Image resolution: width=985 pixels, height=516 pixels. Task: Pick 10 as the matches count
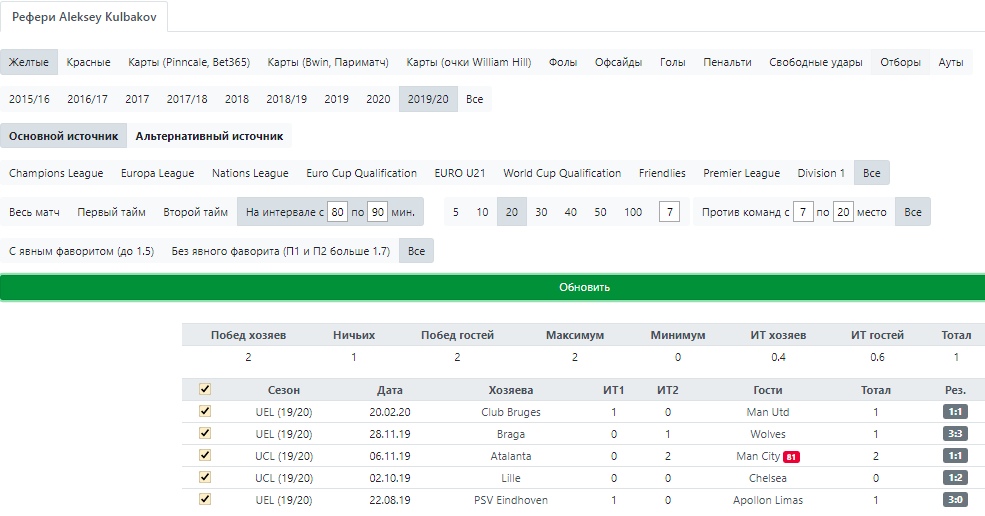click(x=482, y=212)
